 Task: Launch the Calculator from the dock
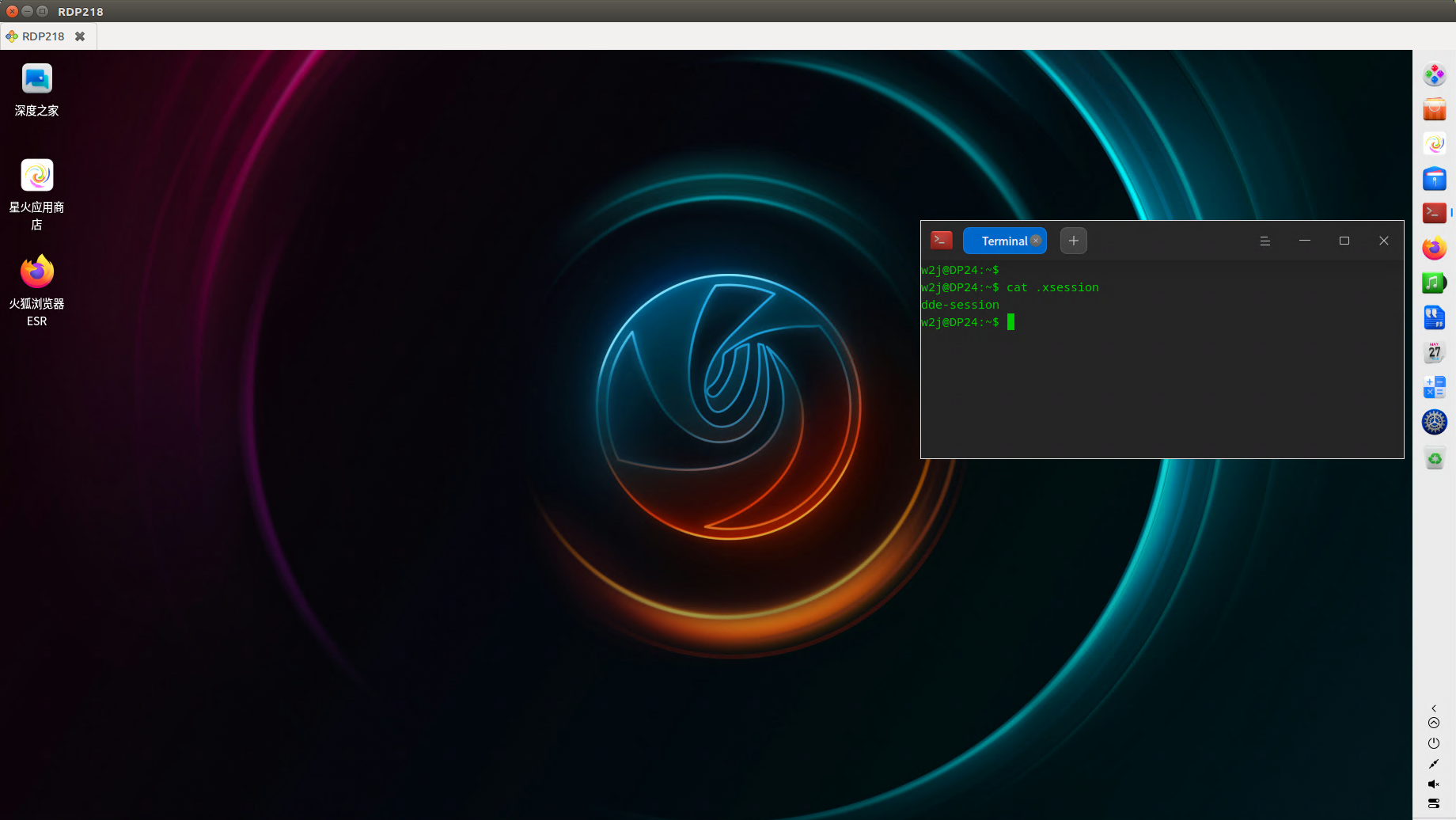click(x=1434, y=387)
